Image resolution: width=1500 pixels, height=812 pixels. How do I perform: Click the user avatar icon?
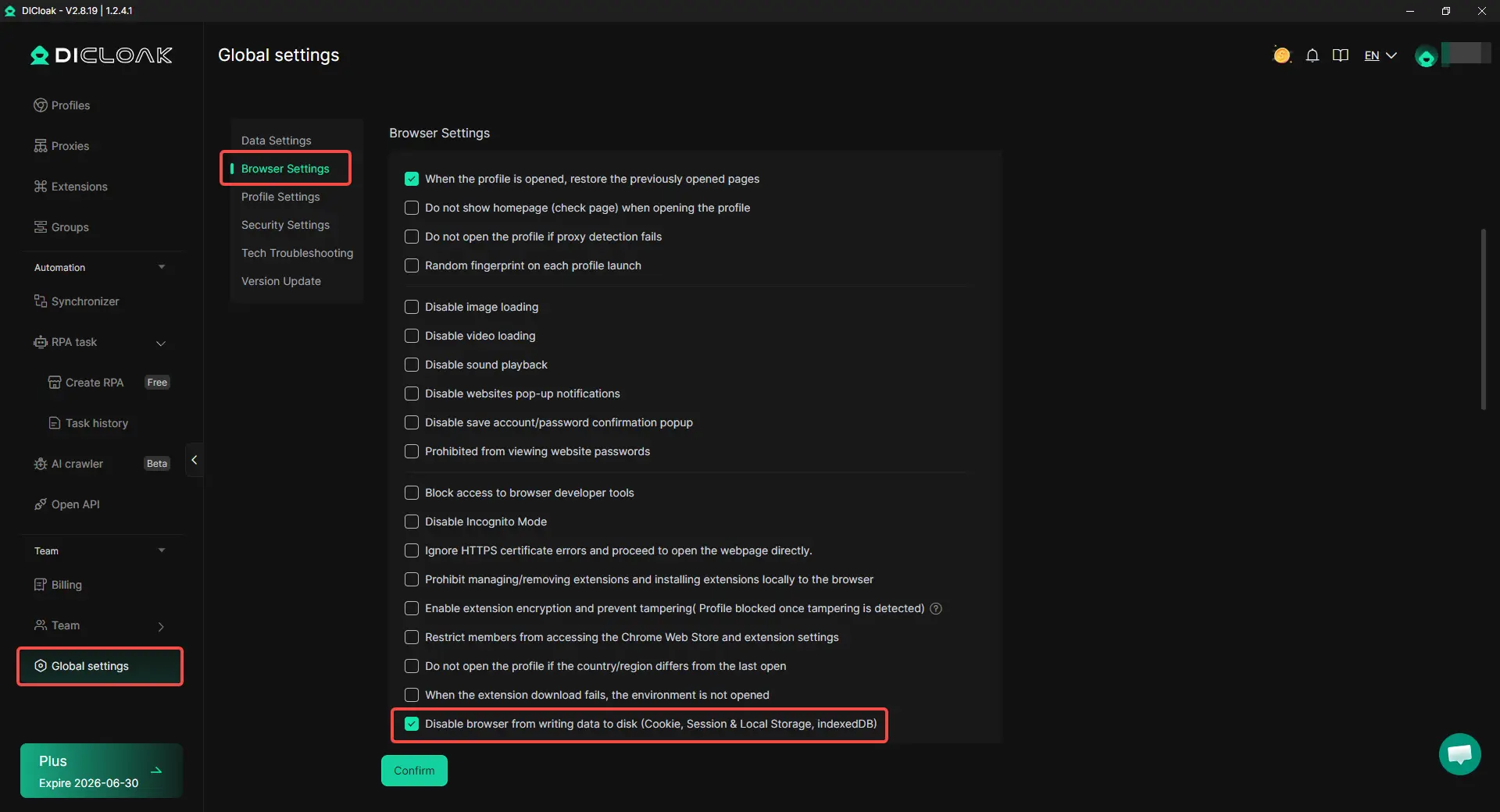click(x=1426, y=56)
